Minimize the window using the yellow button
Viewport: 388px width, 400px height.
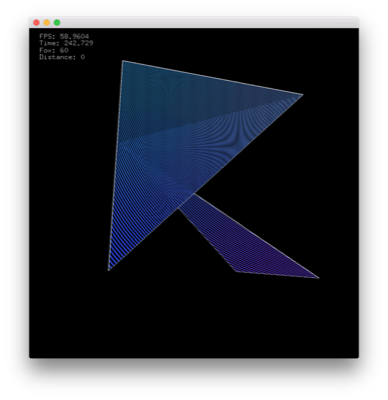click(47, 23)
